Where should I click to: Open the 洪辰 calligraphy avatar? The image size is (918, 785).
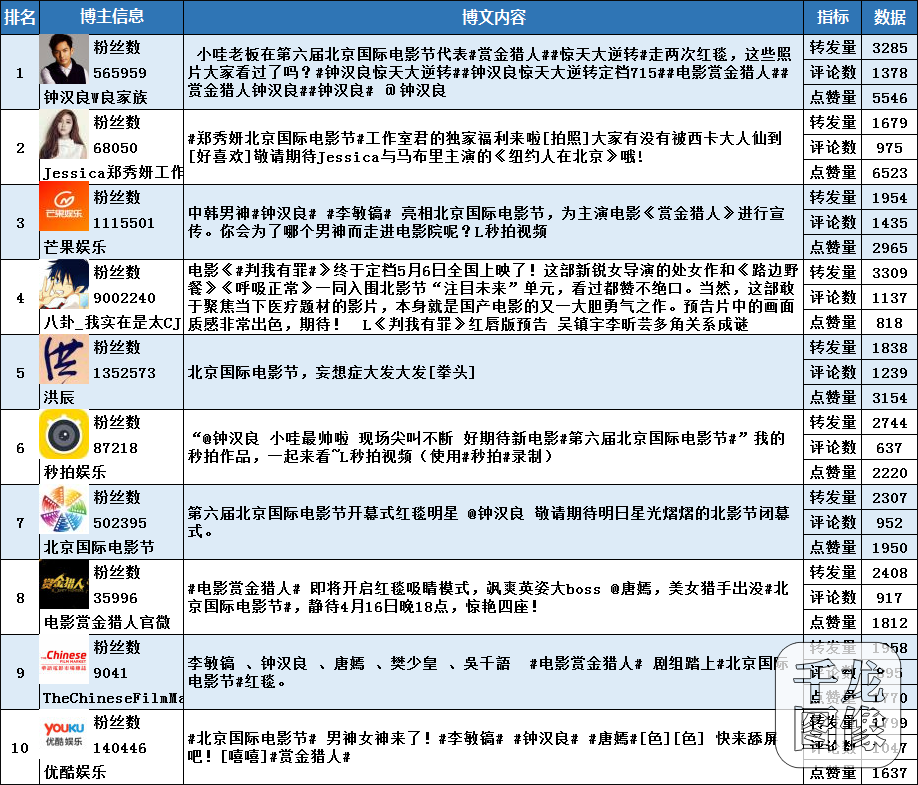click(x=64, y=359)
